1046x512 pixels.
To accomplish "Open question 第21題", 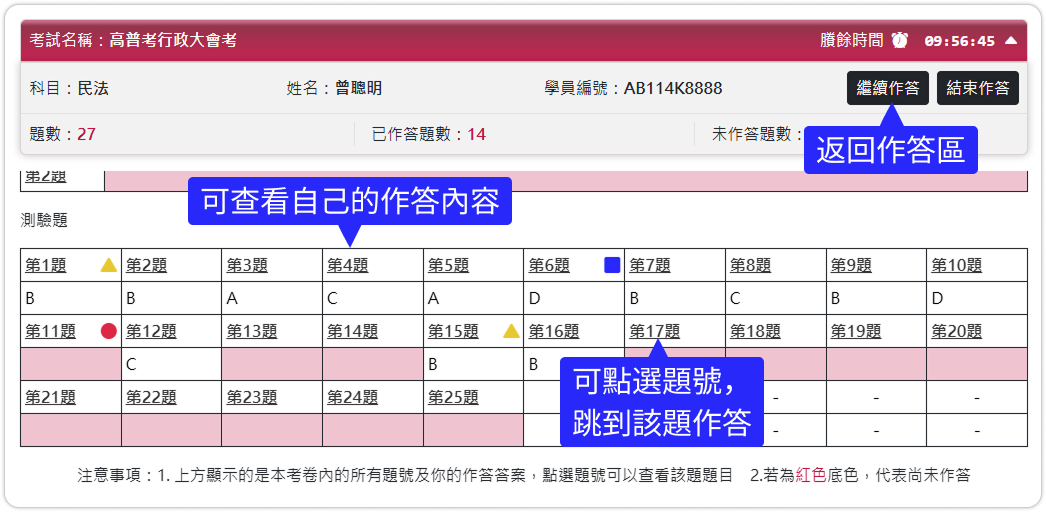I will pos(51,397).
